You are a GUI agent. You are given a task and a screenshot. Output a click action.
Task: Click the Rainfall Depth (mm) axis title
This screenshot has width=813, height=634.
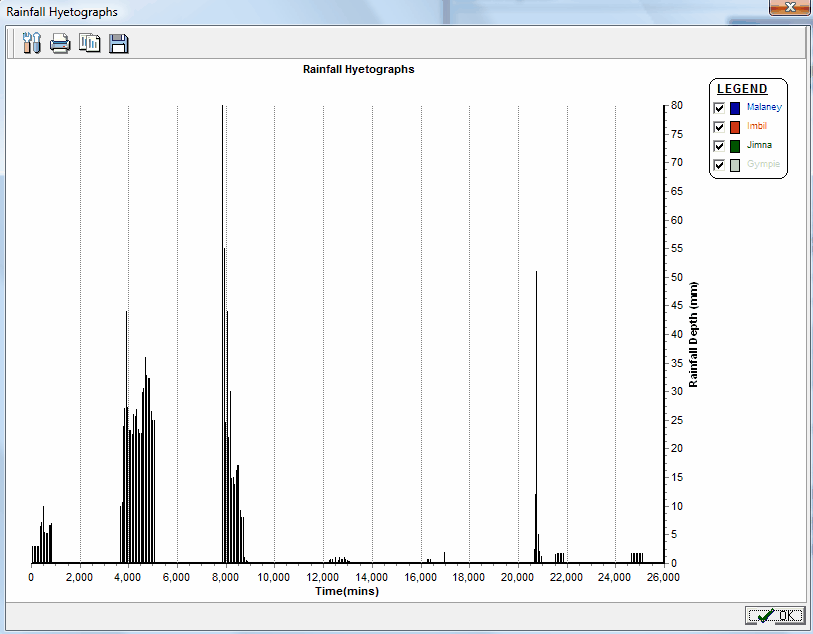coord(694,335)
